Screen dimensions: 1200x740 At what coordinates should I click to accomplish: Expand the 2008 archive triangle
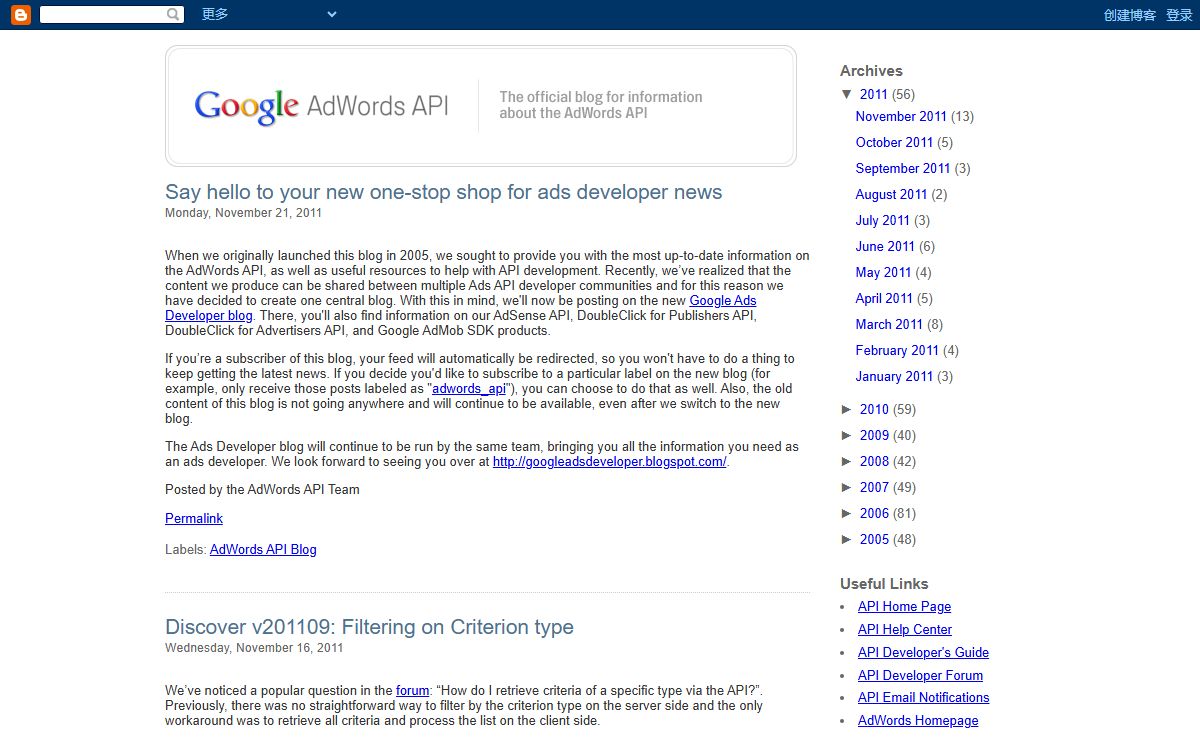pyautogui.click(x=847, y=461)
